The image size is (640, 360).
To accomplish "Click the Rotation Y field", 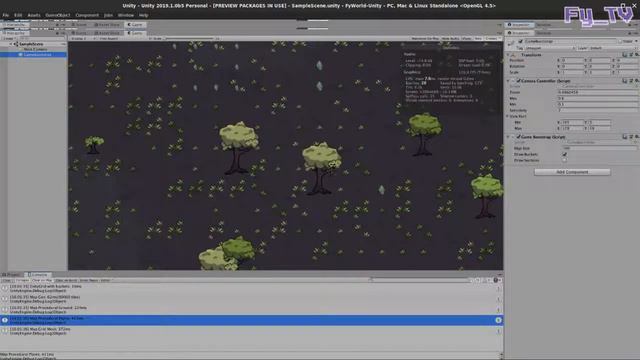I will (x=599, y=66).
